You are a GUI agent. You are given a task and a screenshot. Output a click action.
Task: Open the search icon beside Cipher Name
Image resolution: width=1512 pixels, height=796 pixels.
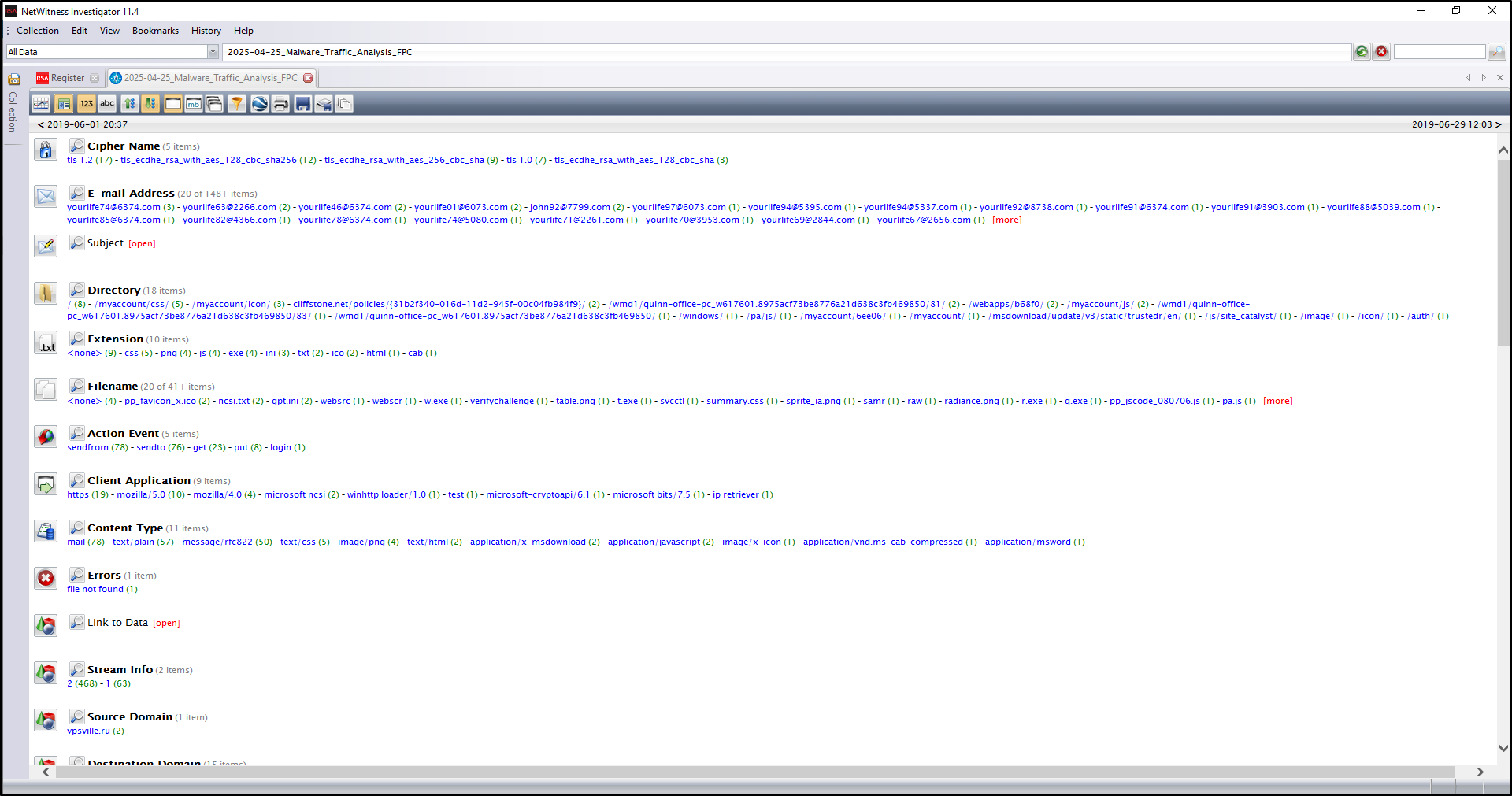pyautogui.click(x=77, y=146)
